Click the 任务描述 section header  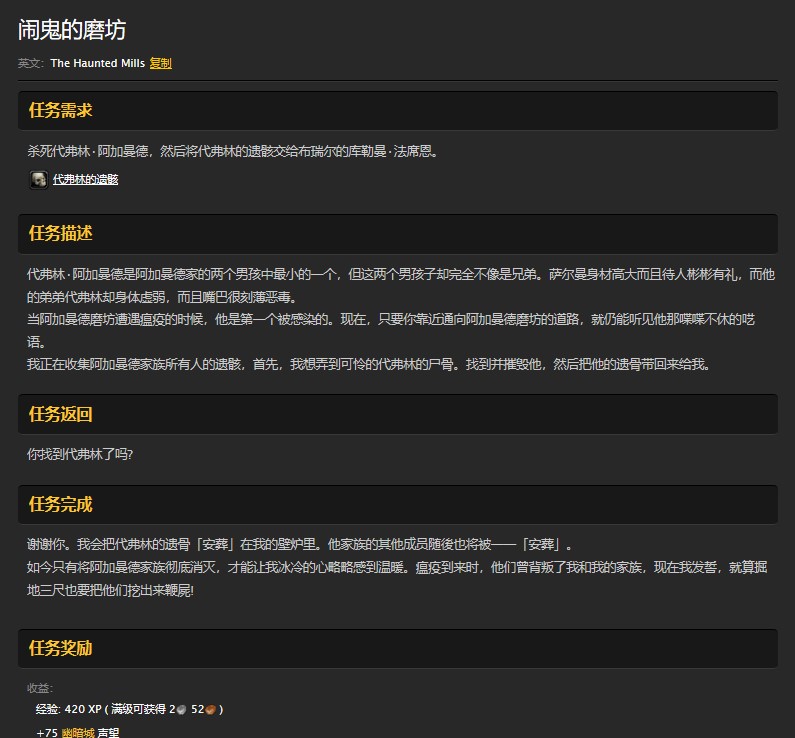[61, 233]
